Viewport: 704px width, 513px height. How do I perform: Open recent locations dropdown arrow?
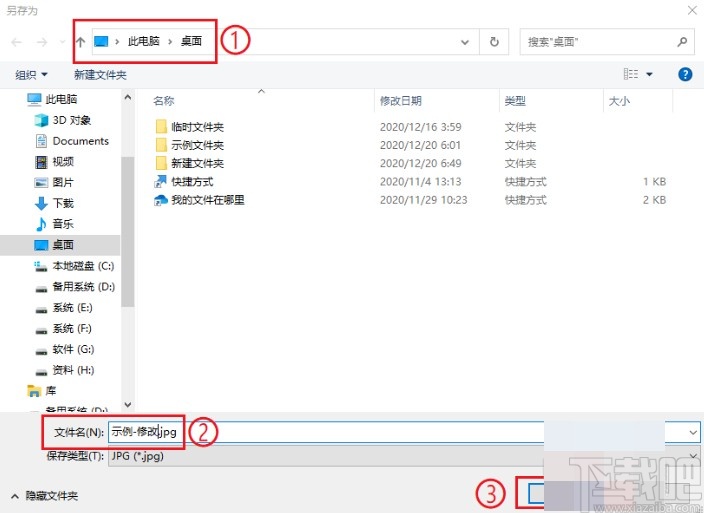click(62, 42)
